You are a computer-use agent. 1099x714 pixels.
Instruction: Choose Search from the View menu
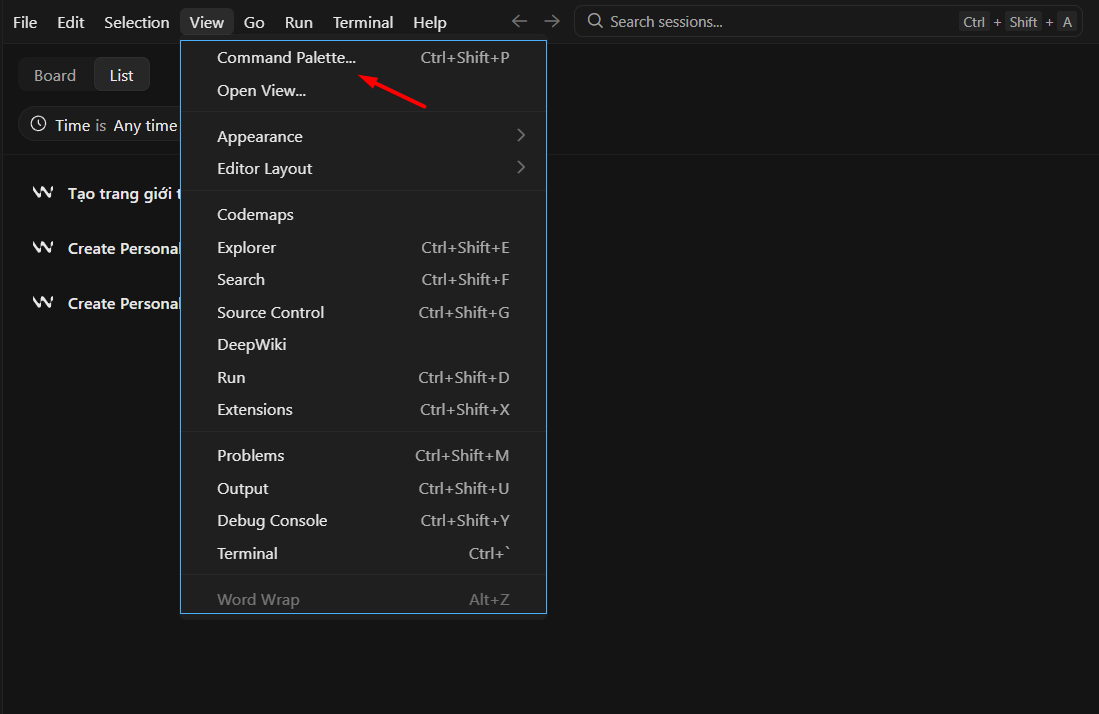click(363, 280)
